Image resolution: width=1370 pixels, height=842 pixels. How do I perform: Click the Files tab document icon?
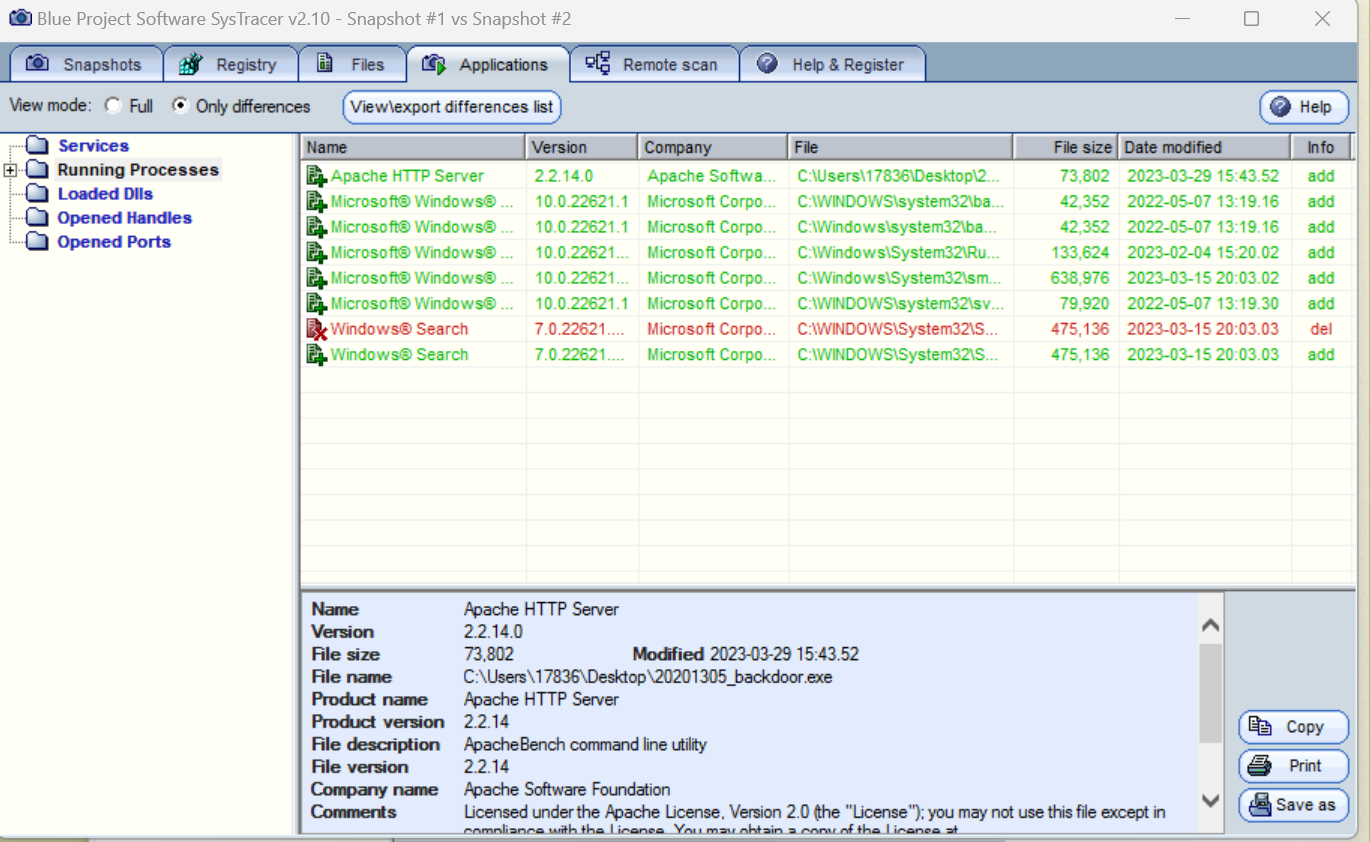click(325, 64)
